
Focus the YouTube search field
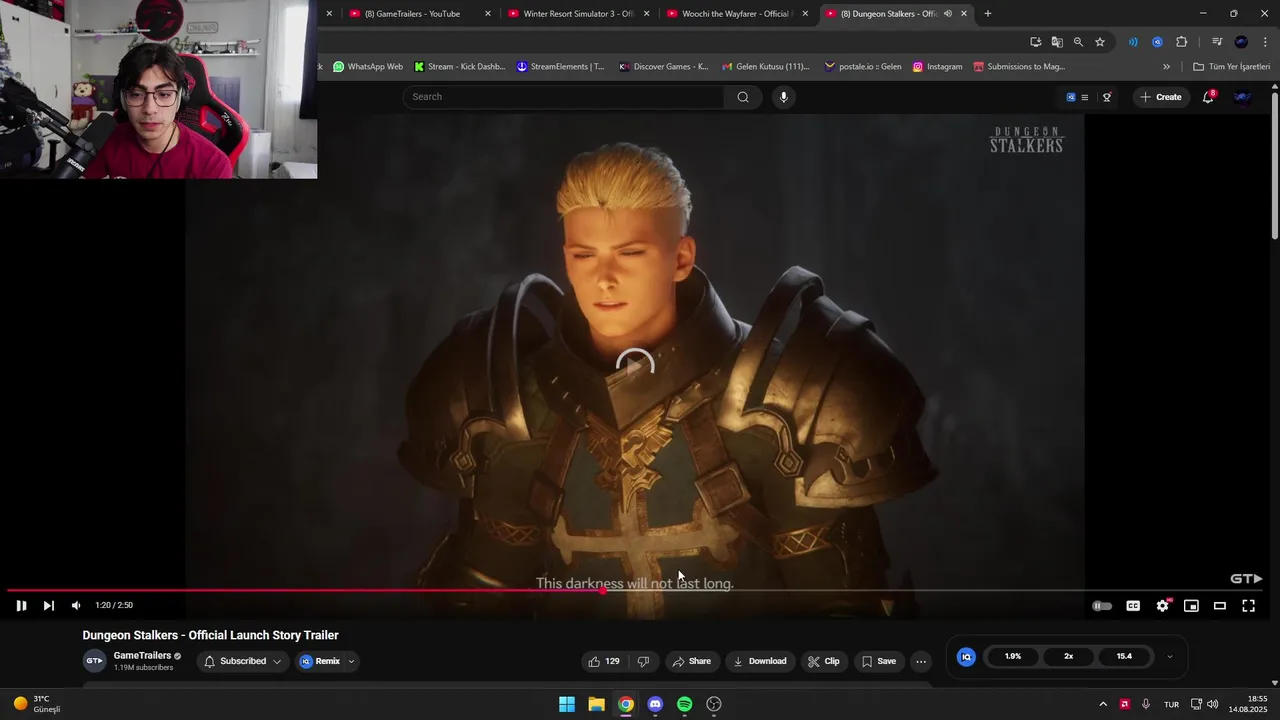[565, 97]
